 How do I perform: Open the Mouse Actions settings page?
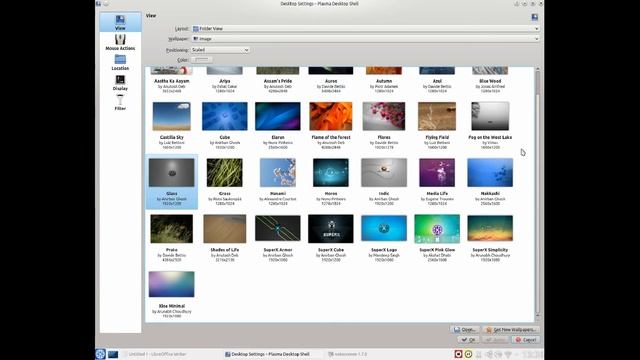(120, 42)
